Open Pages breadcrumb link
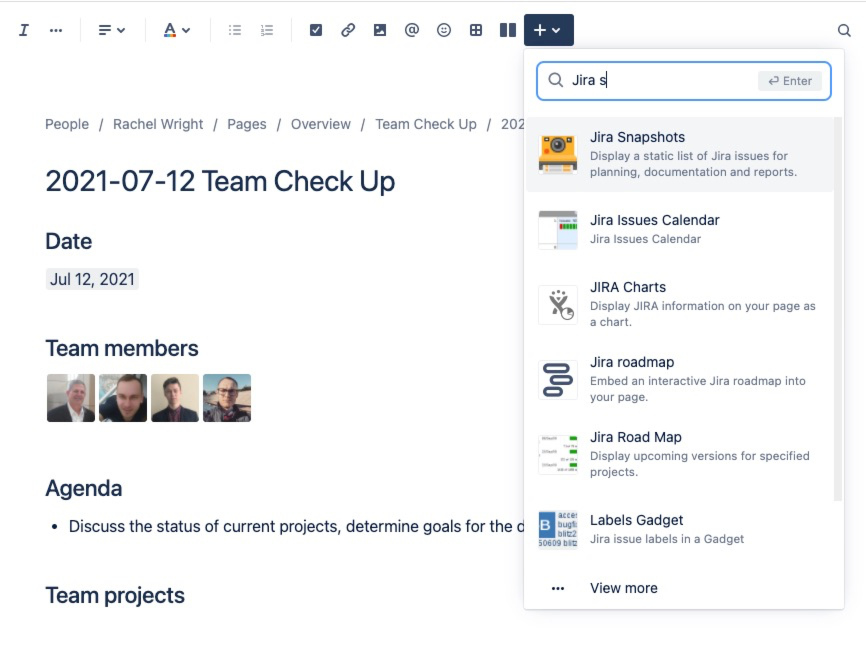This screenshot has width=866, height=648. (x=247, y=124)
